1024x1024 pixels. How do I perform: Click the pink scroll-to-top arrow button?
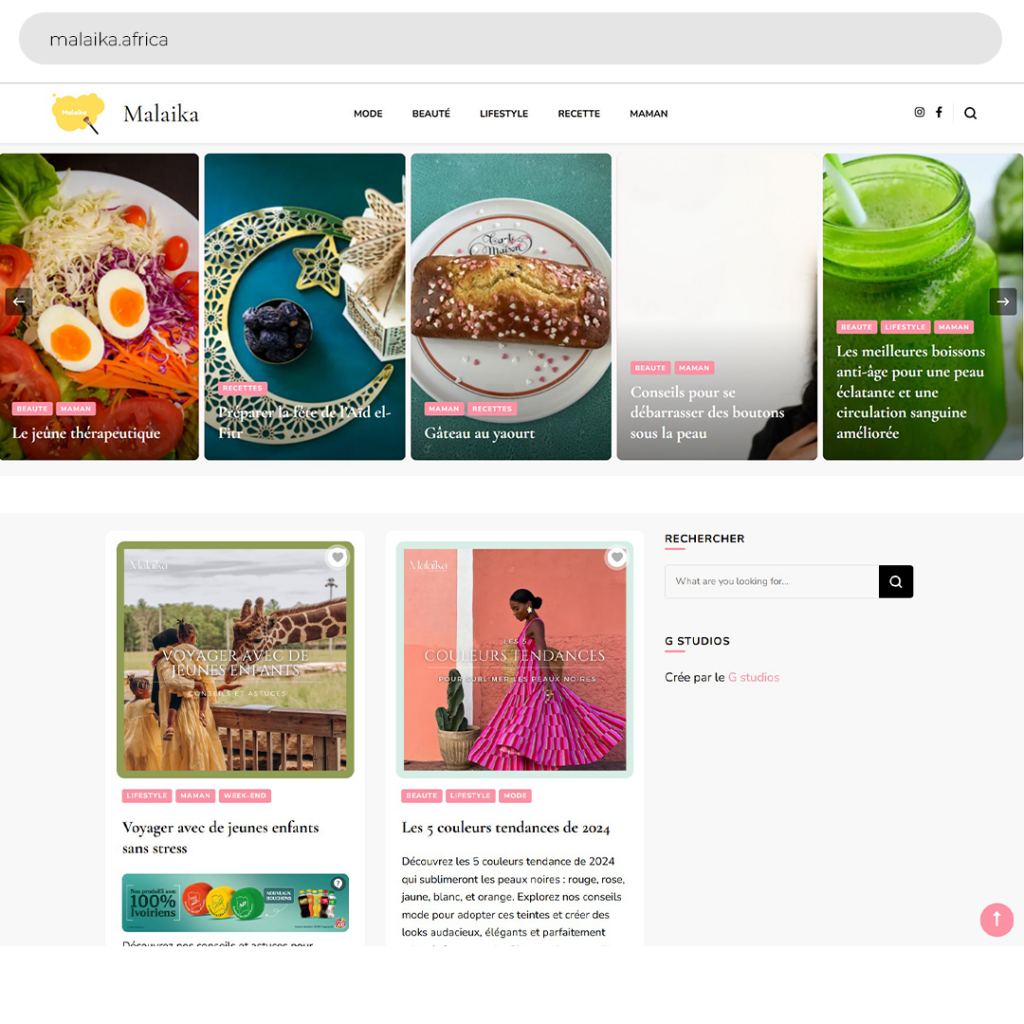coord(997,920)
